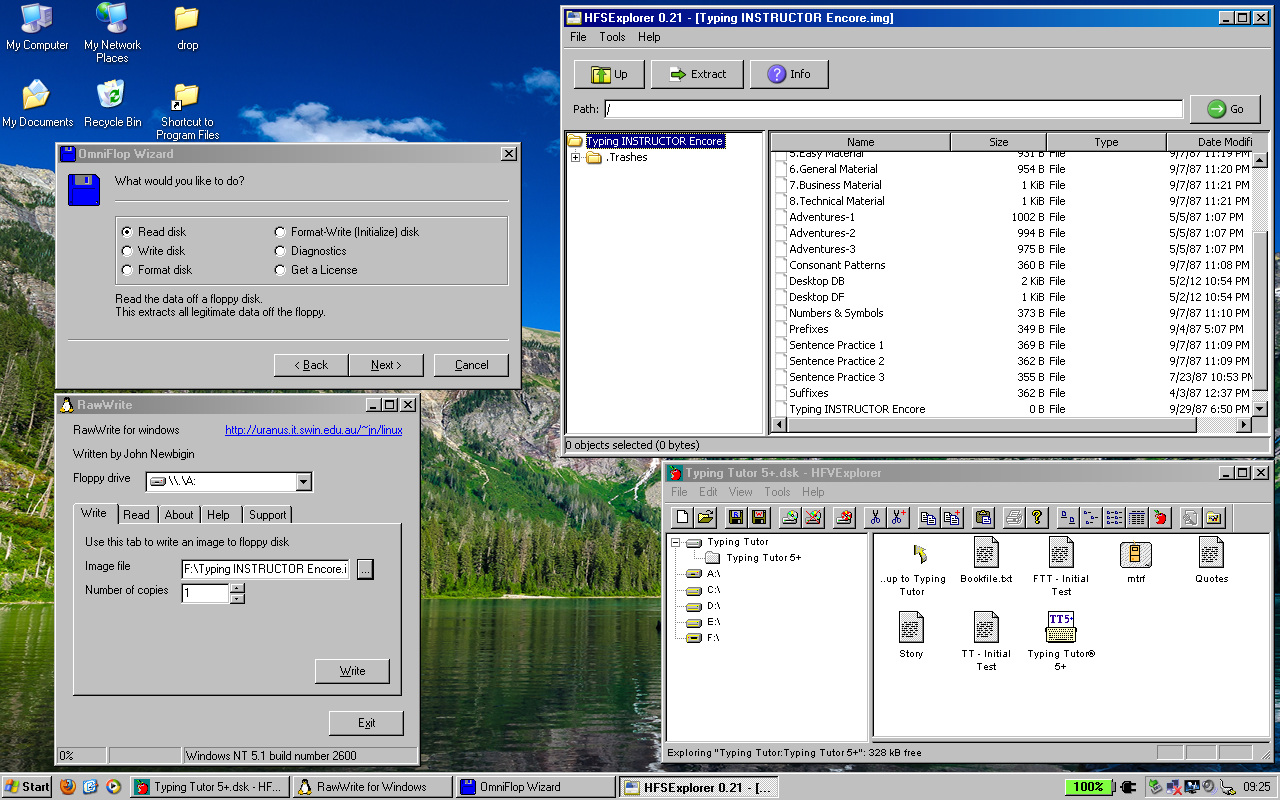Image resolution: width=1280 pixels, height=800 pixels.
Task: Open the Floppy drive dropdown in RawWrite
Action: pyautogui.click(x=304, y=482)
